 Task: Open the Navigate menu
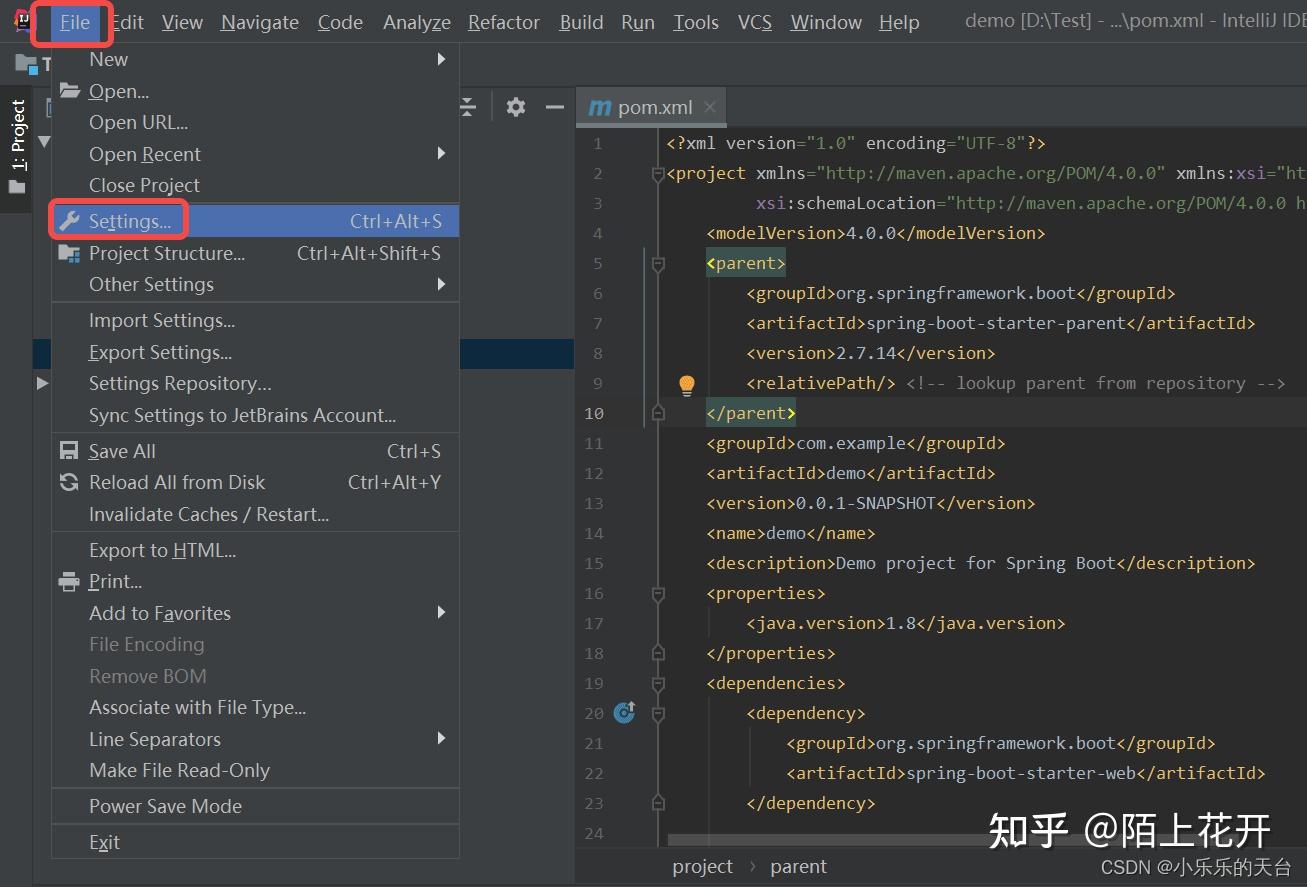pos(260,22)
